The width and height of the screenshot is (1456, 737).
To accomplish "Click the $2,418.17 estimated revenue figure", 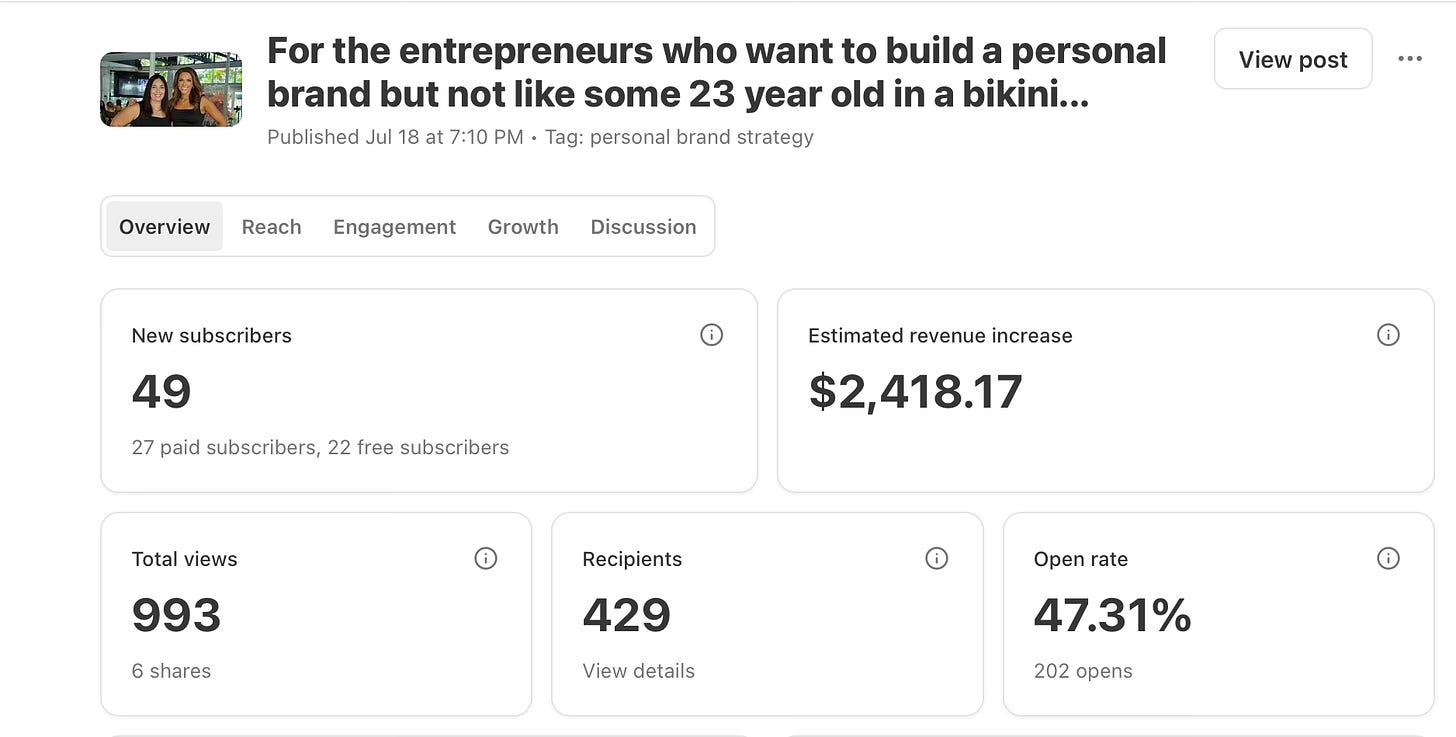I will coord(915,391).
